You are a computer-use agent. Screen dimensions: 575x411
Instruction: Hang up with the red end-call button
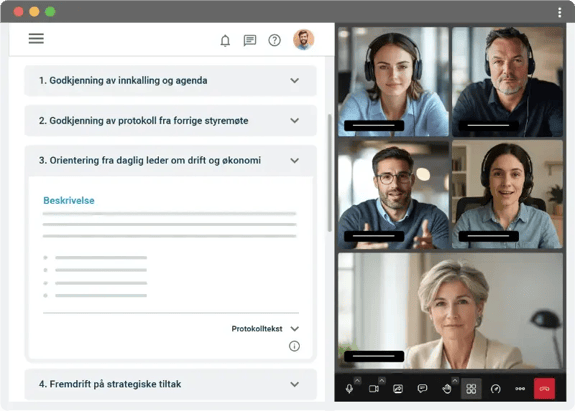pyautogui.click(x=545, y=388)
